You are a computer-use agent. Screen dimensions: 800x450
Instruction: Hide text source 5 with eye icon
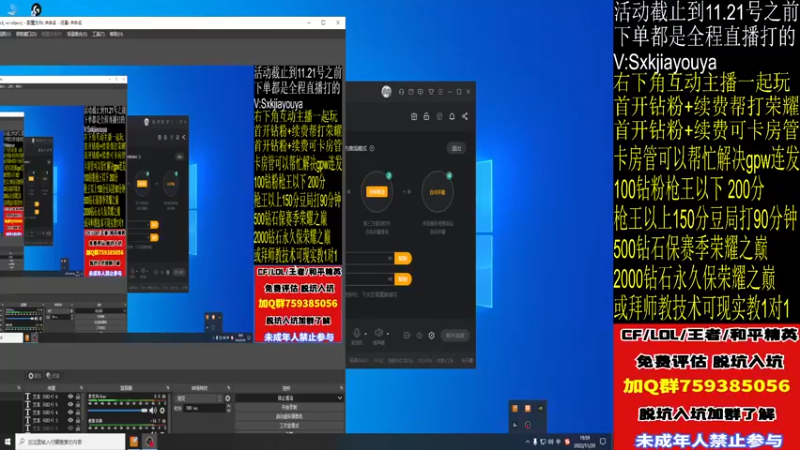pos(70,405)
